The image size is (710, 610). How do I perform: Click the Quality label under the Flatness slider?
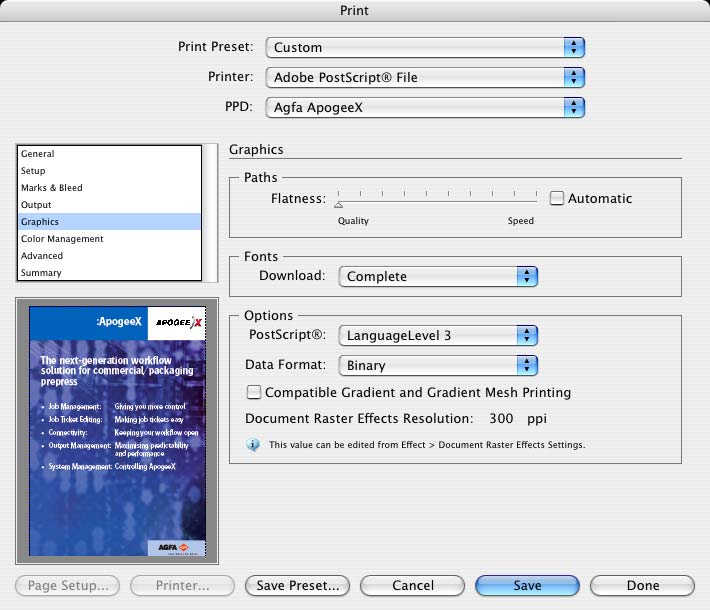coord(353,221)
